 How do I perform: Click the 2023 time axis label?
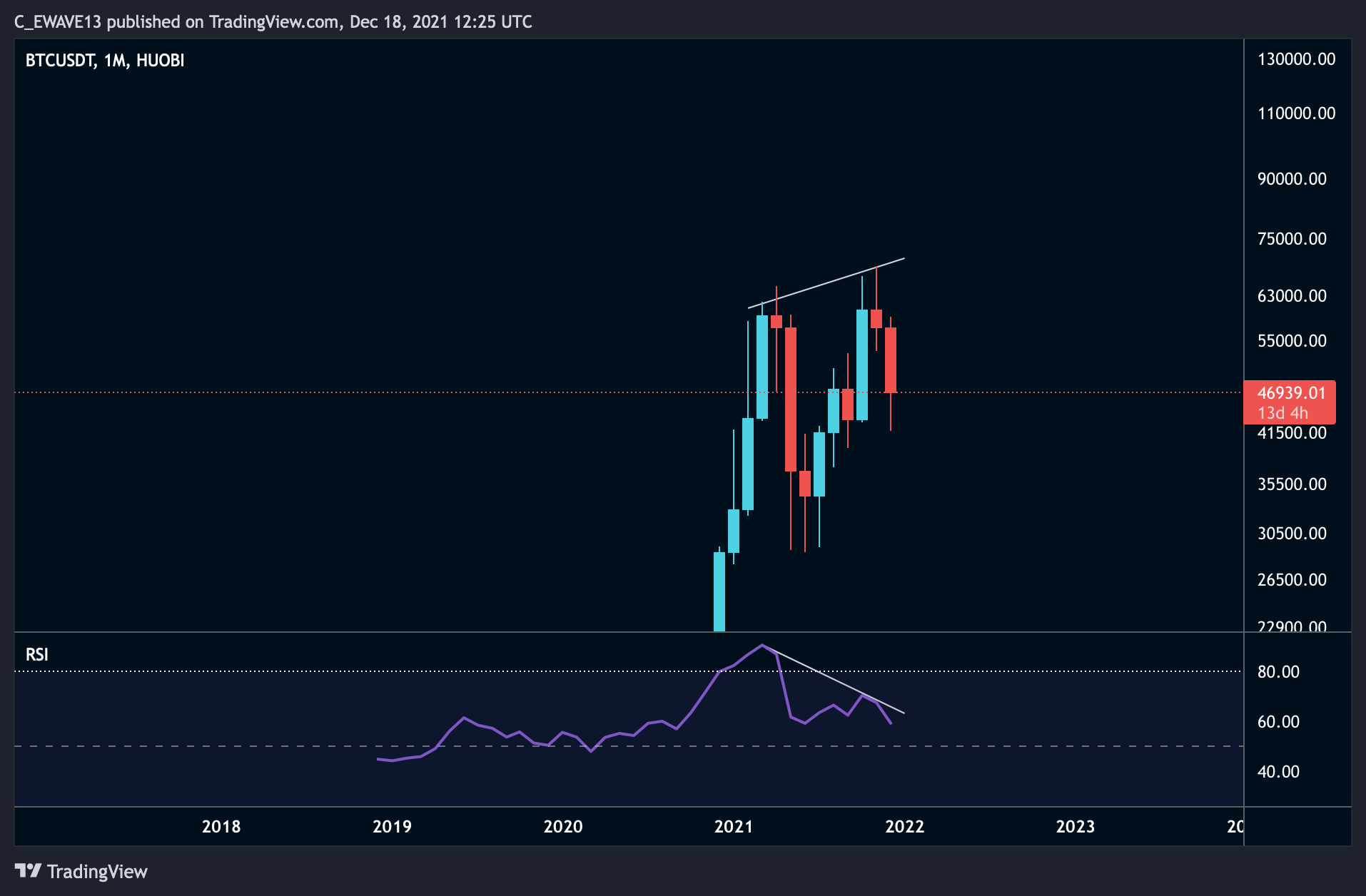point(1076,827)
